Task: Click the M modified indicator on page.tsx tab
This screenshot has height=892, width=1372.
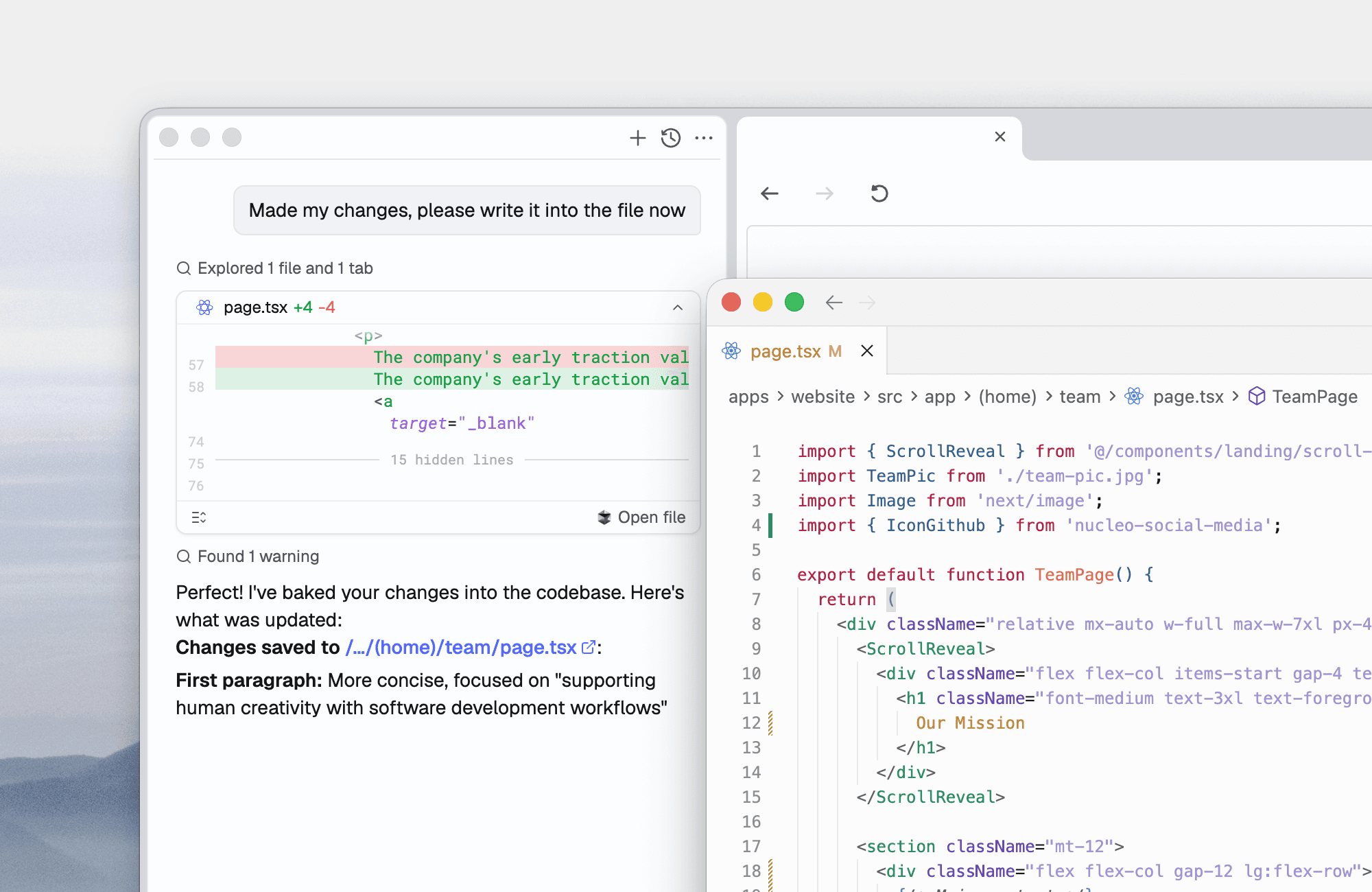Action: pos(836,351)
